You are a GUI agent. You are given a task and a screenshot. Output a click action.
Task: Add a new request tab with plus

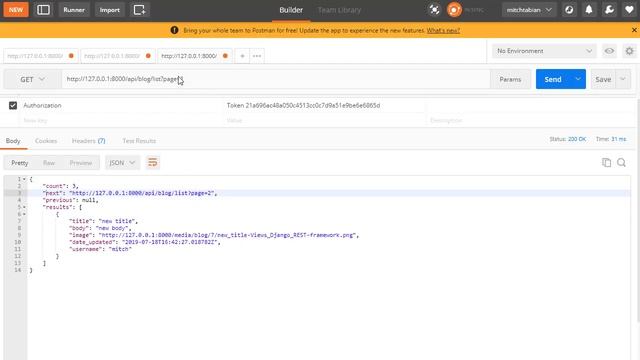(x=242, y=56)
